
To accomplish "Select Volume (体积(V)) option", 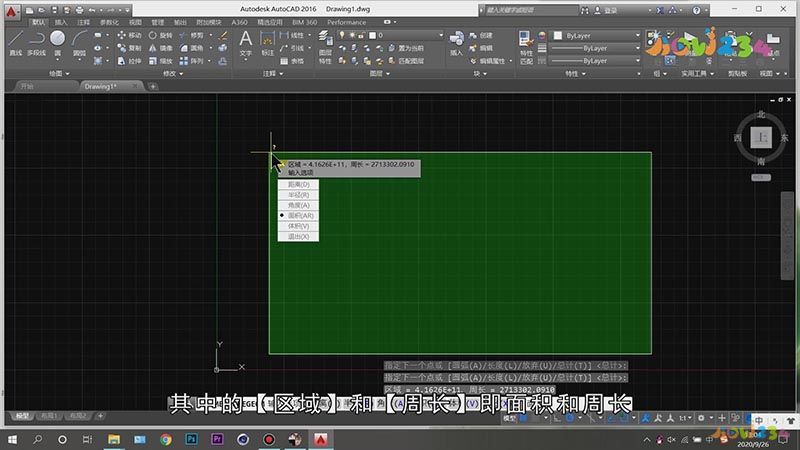I will click(298, 226).
